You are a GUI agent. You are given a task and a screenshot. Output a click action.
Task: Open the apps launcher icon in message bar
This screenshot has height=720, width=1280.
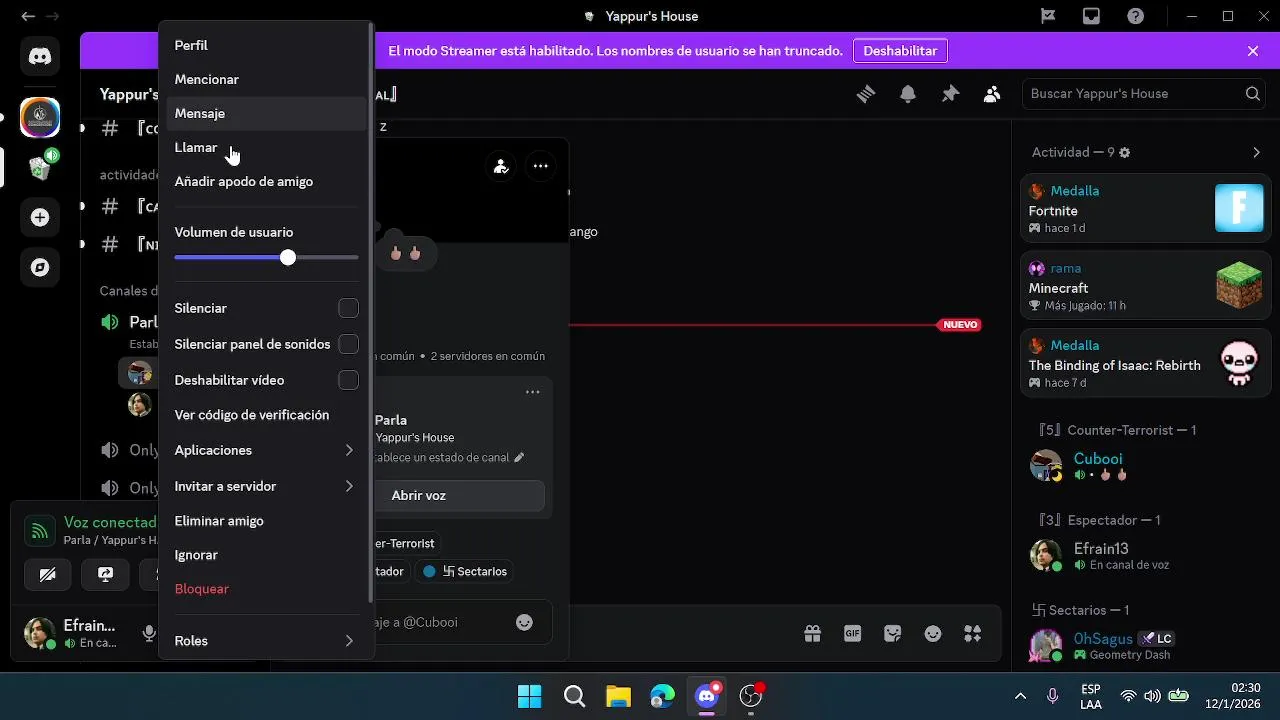(x=972, y=634)
